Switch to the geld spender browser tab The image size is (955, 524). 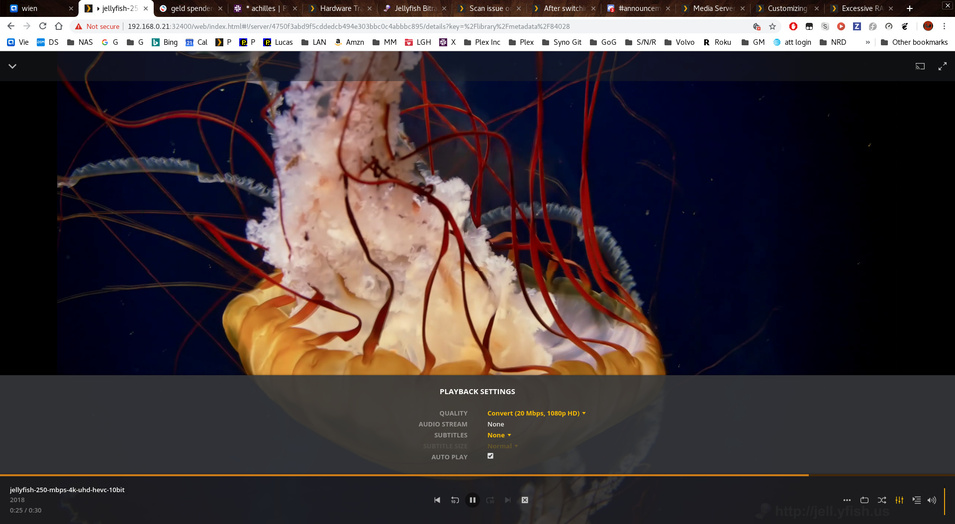click(190, 9)
